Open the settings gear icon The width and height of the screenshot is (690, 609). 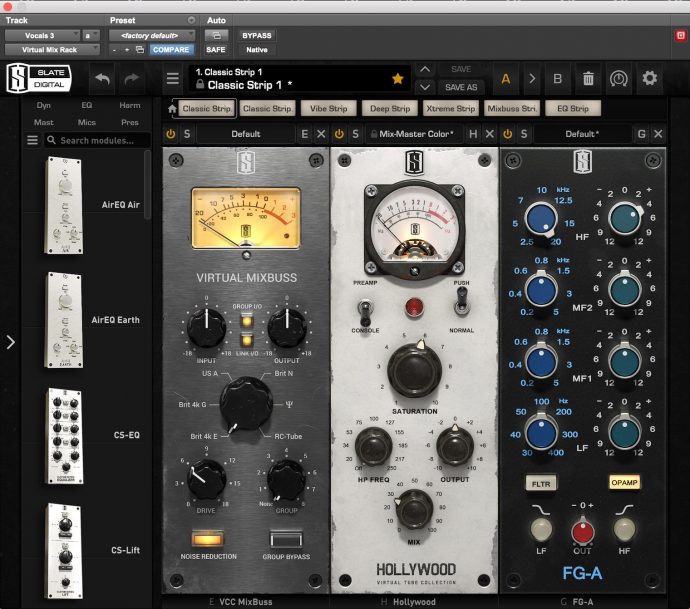pos(650,79)
